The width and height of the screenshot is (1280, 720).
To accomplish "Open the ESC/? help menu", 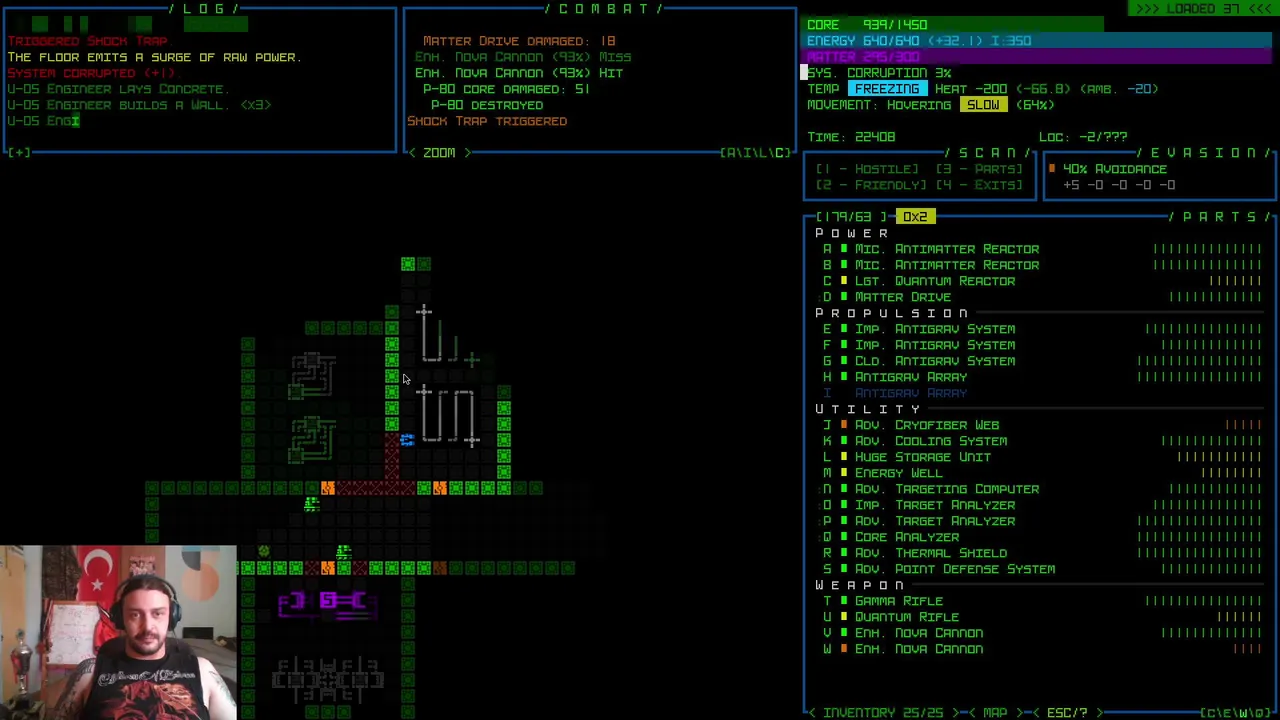I will [1067, 713].
